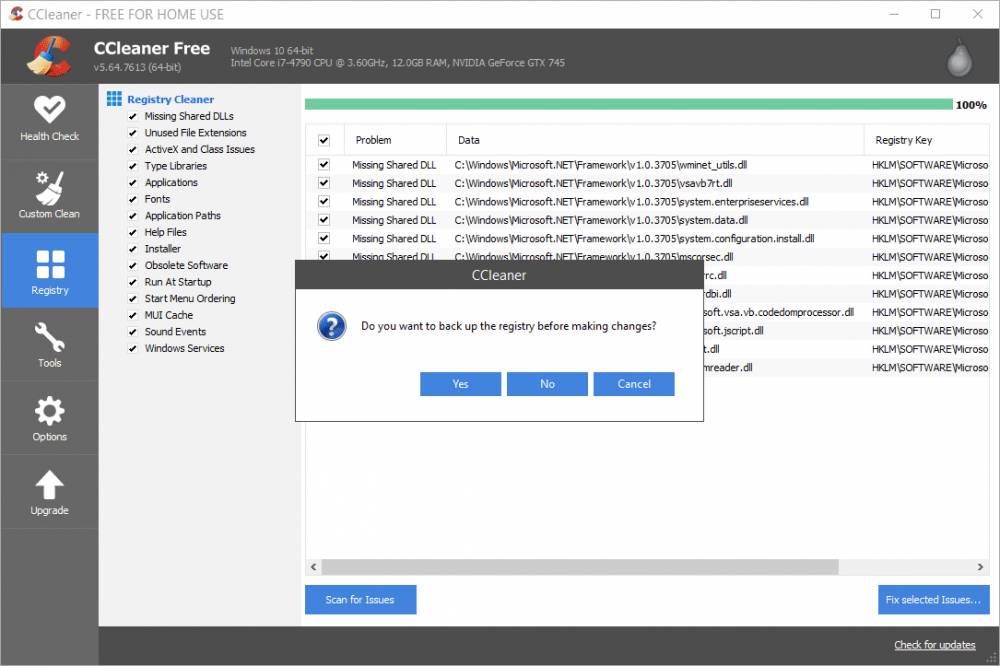Click the v5.64.7613 version label
Viewport: 1000px width, 666px height.
pos(137,67)
